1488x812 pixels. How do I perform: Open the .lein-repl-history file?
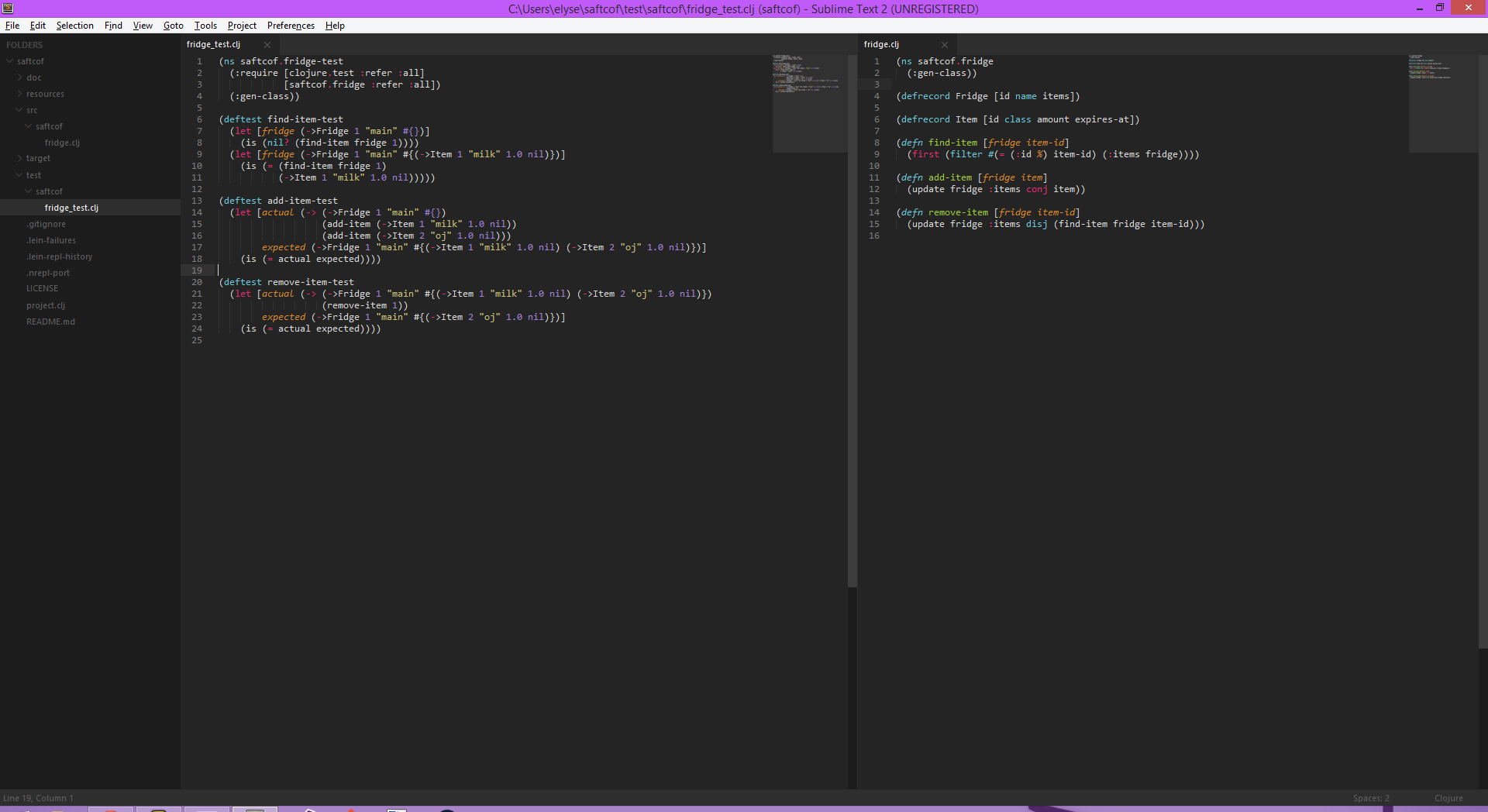tap(60, 256)
